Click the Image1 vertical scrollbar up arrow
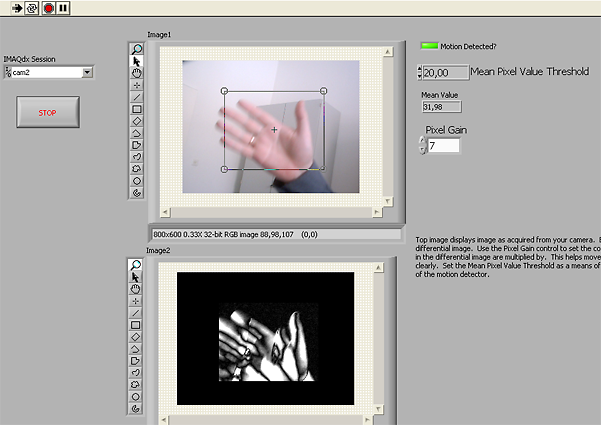601x425 pixels. (x=388, y=52)
